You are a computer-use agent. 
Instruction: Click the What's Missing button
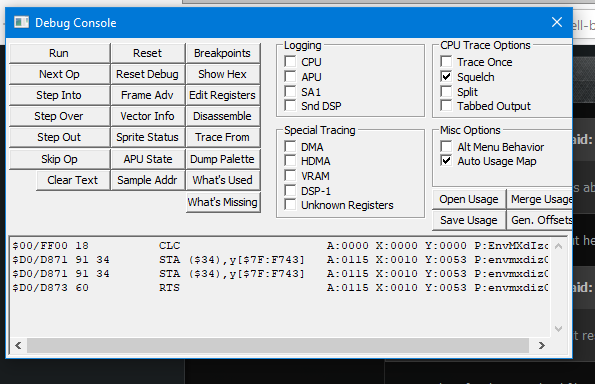pos(223,202)
